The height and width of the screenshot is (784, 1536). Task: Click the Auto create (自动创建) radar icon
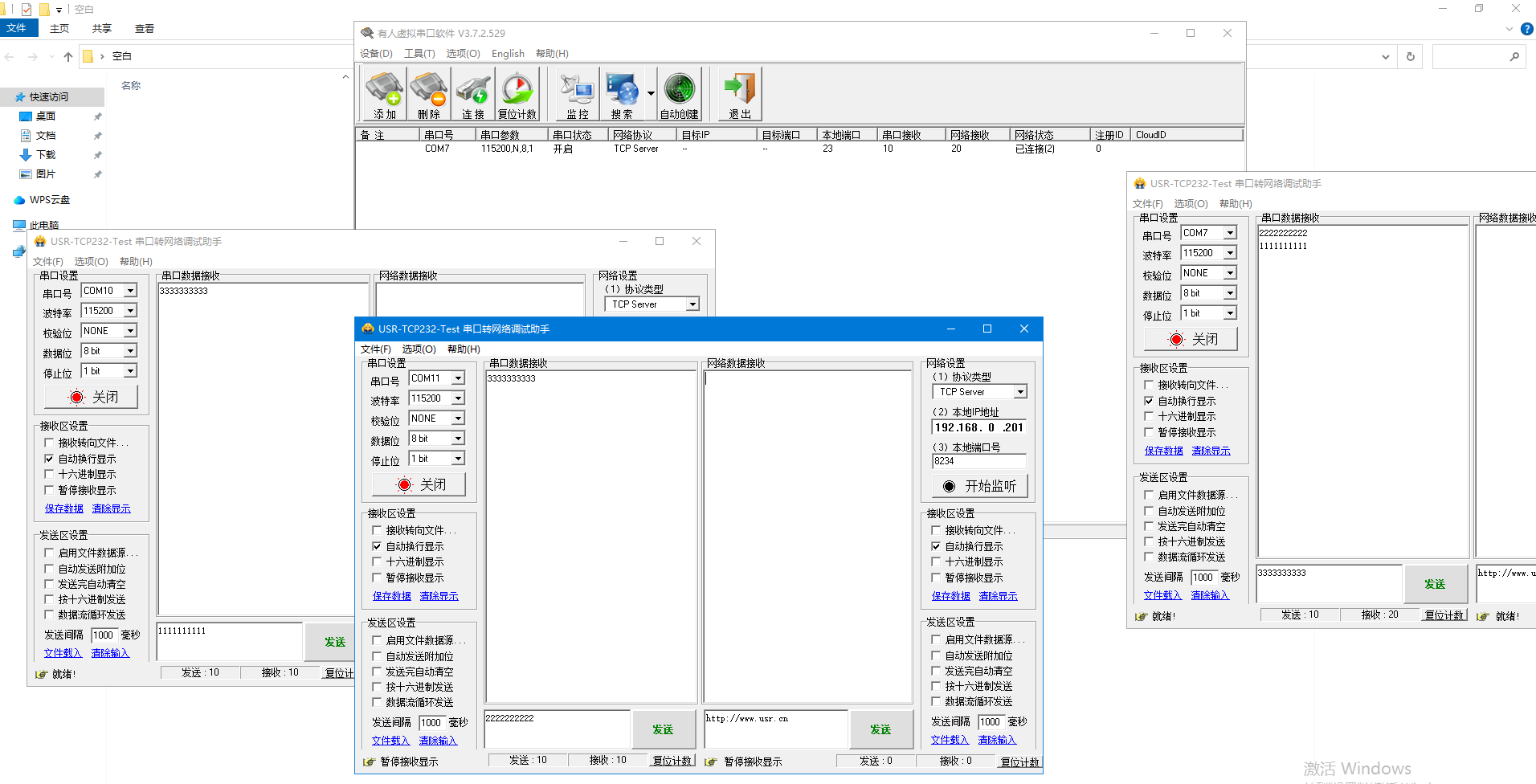(679, 95)
